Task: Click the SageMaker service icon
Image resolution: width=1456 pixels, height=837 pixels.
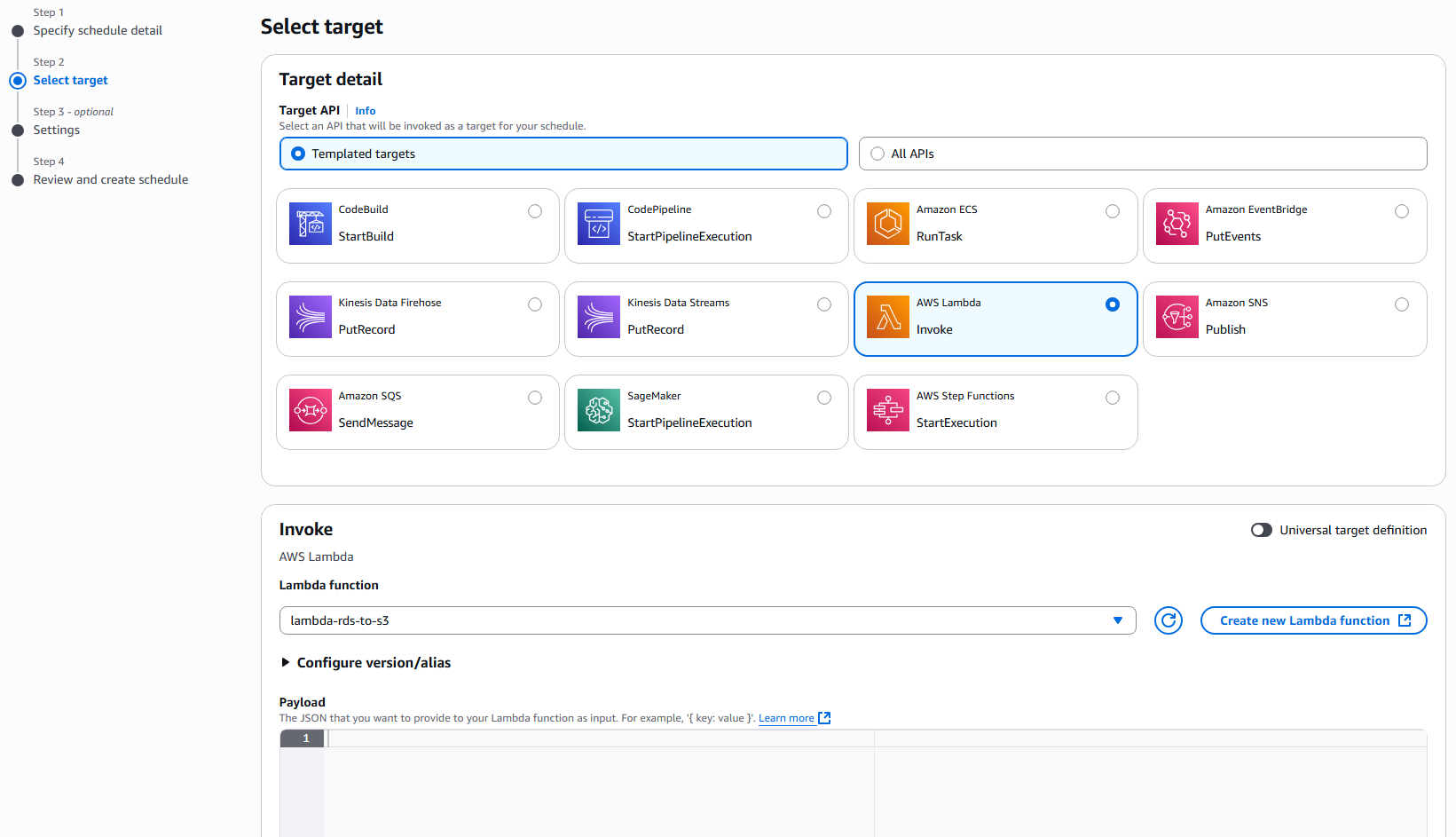Action: (599, 410)
